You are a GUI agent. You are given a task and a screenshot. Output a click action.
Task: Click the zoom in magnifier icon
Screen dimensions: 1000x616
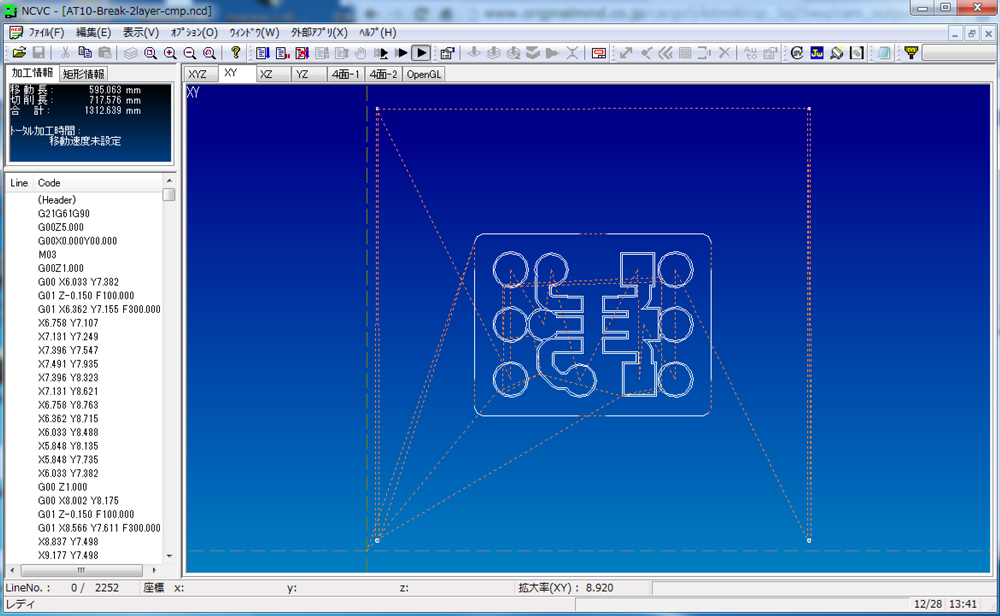170,52
